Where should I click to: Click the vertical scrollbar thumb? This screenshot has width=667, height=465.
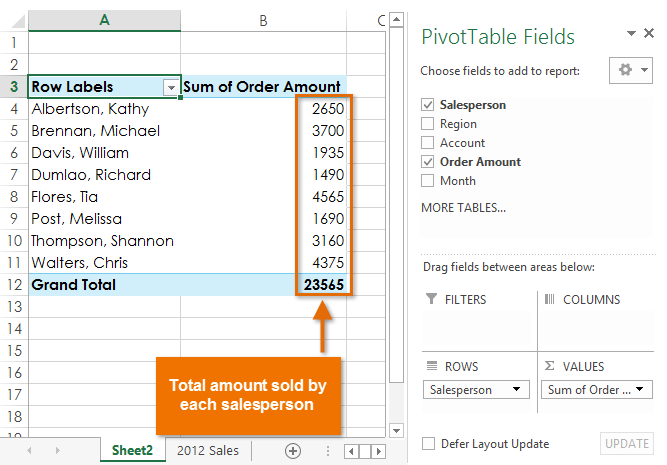pyautogui.click(x=396, y=204)
